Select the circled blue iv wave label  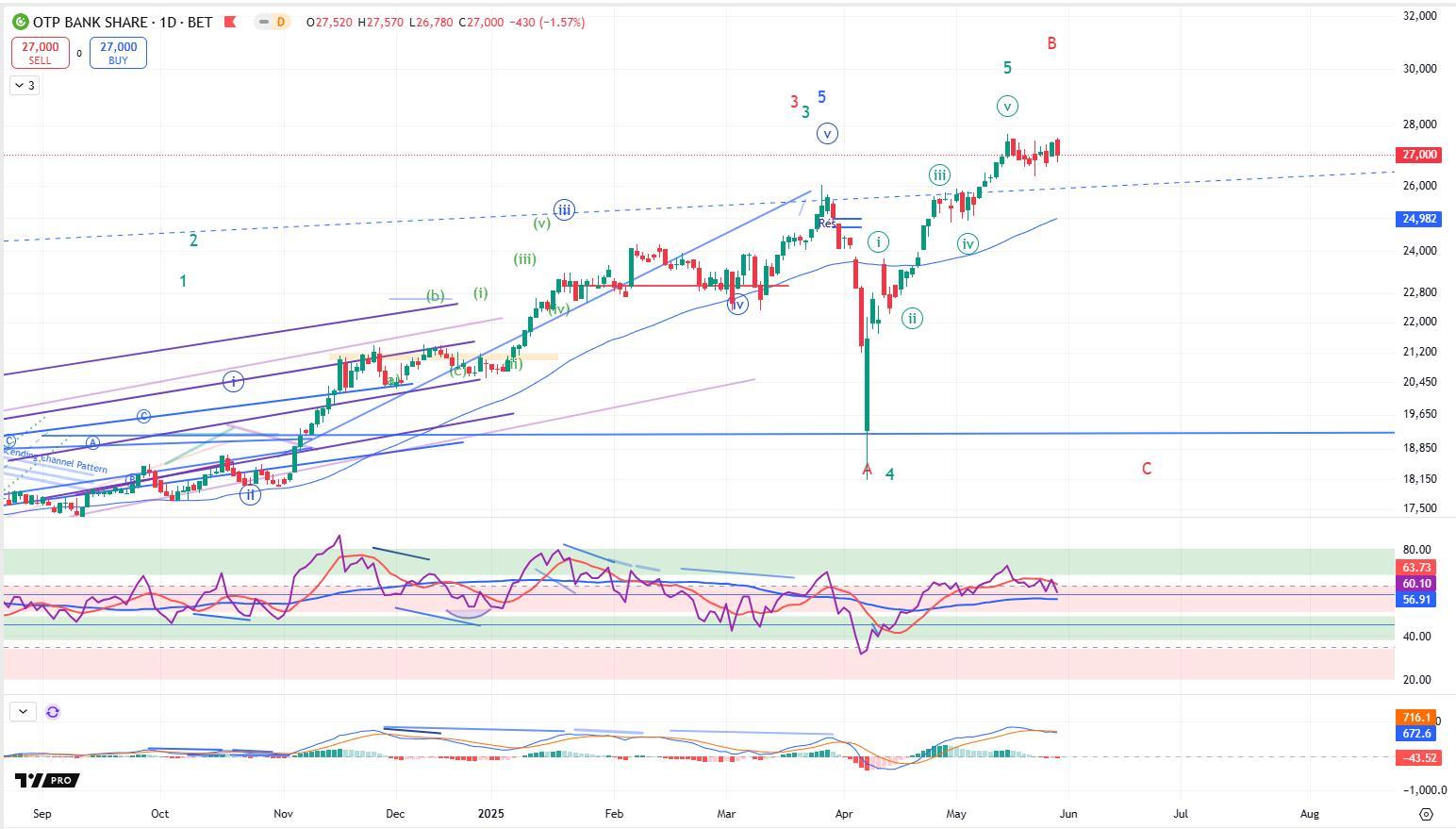[x=737, y=304]
